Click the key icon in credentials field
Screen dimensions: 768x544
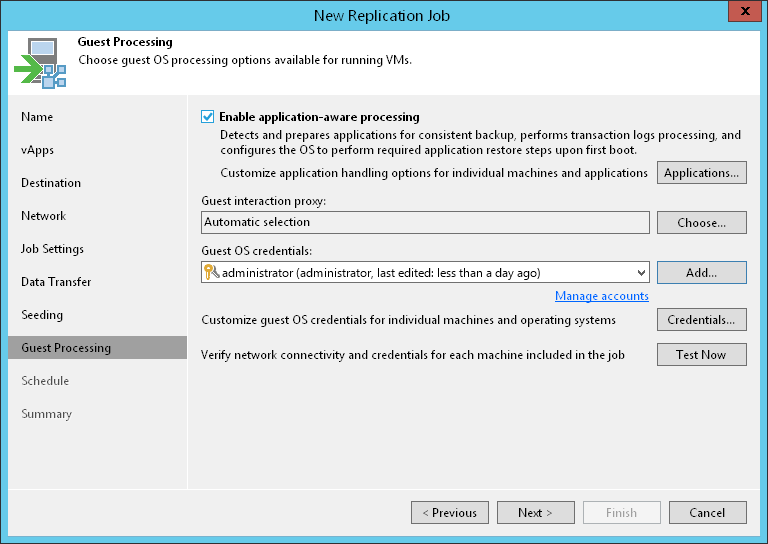click(211, 272)
